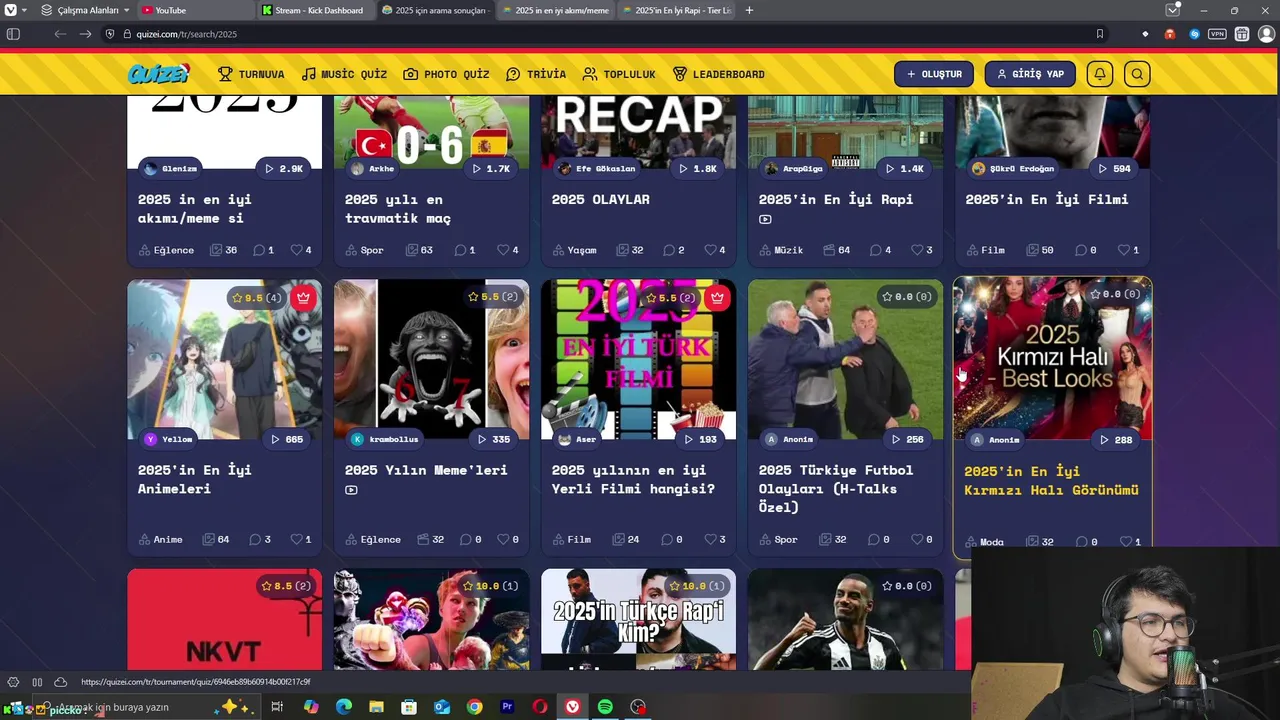Open 'En İyi Türk Filmi' card thumbnail
1280x720 pixels.
click(x=638, y=359)
